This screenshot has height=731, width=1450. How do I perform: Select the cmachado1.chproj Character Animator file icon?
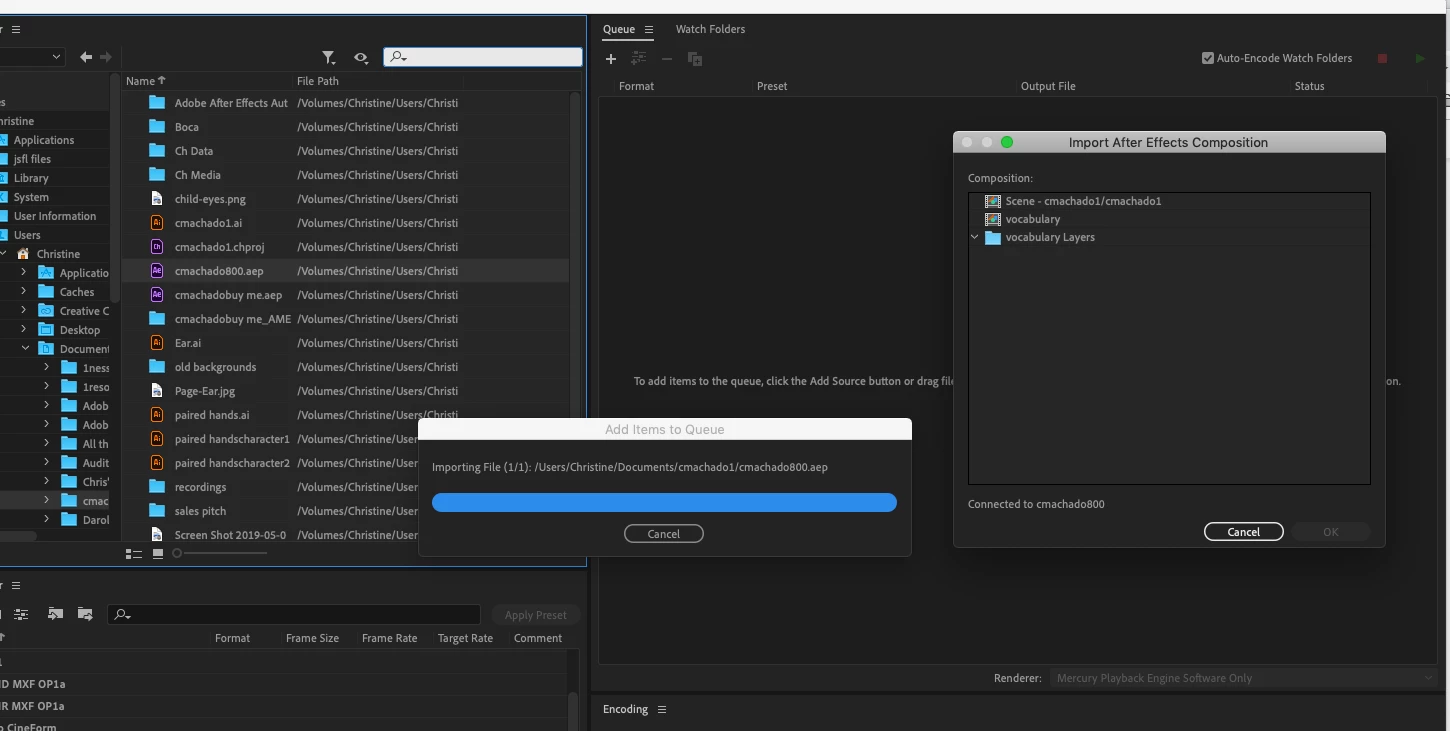click(157, 247)
